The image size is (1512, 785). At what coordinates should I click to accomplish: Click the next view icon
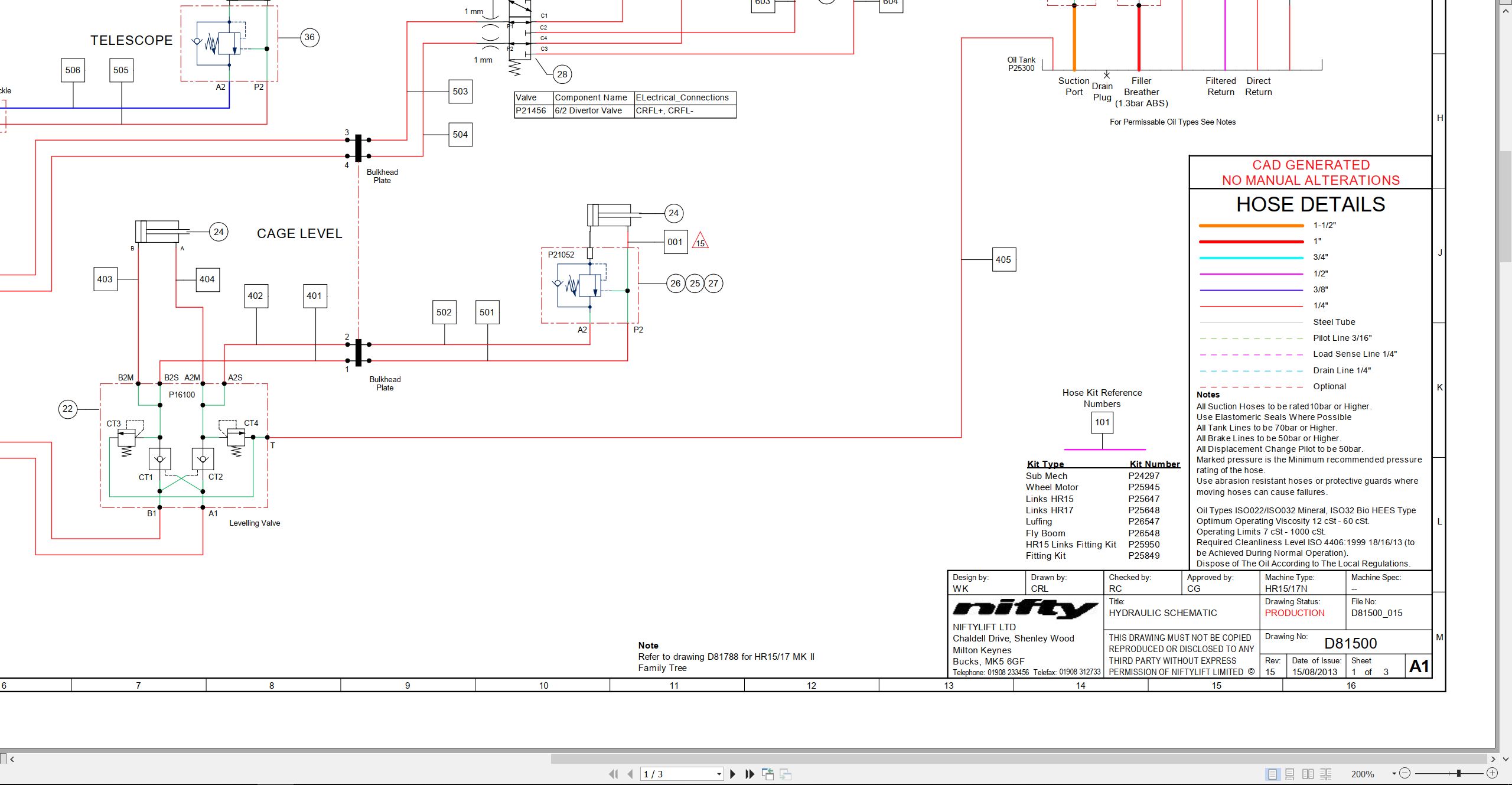click(x=786, y=774)
